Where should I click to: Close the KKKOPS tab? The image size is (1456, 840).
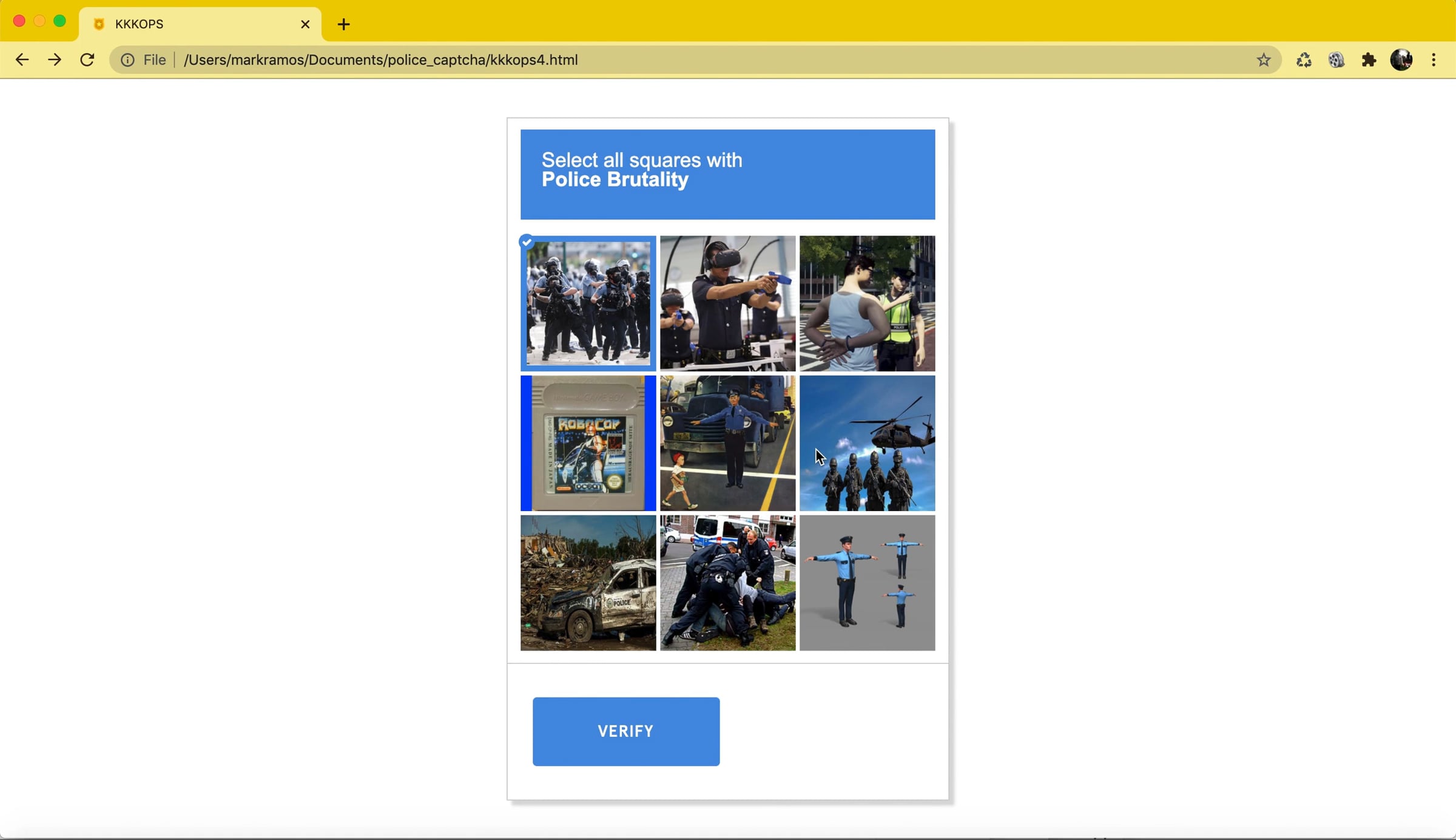click(x=305, y=24)
